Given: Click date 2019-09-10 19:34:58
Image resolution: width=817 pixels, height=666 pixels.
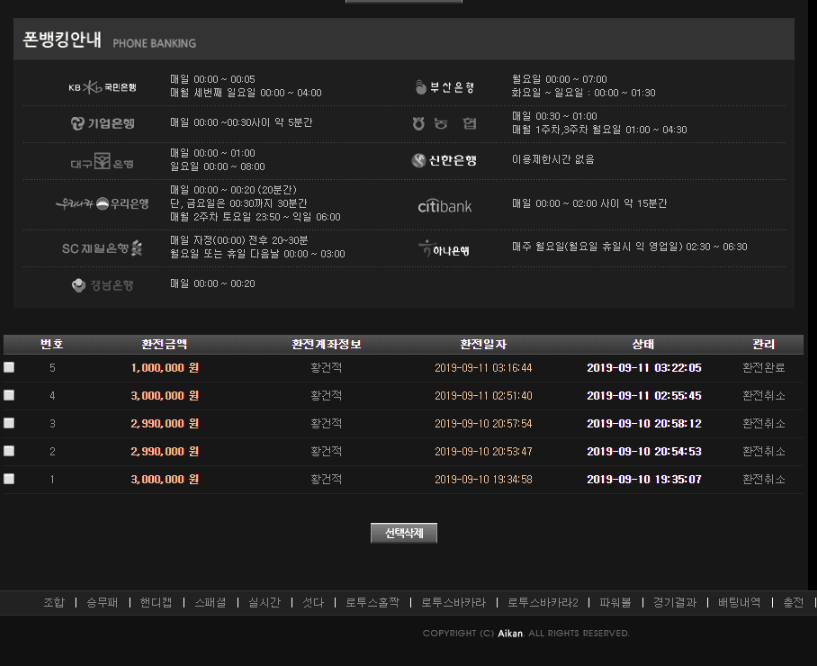Looking at the screenshot, I should tap(484, 479).
